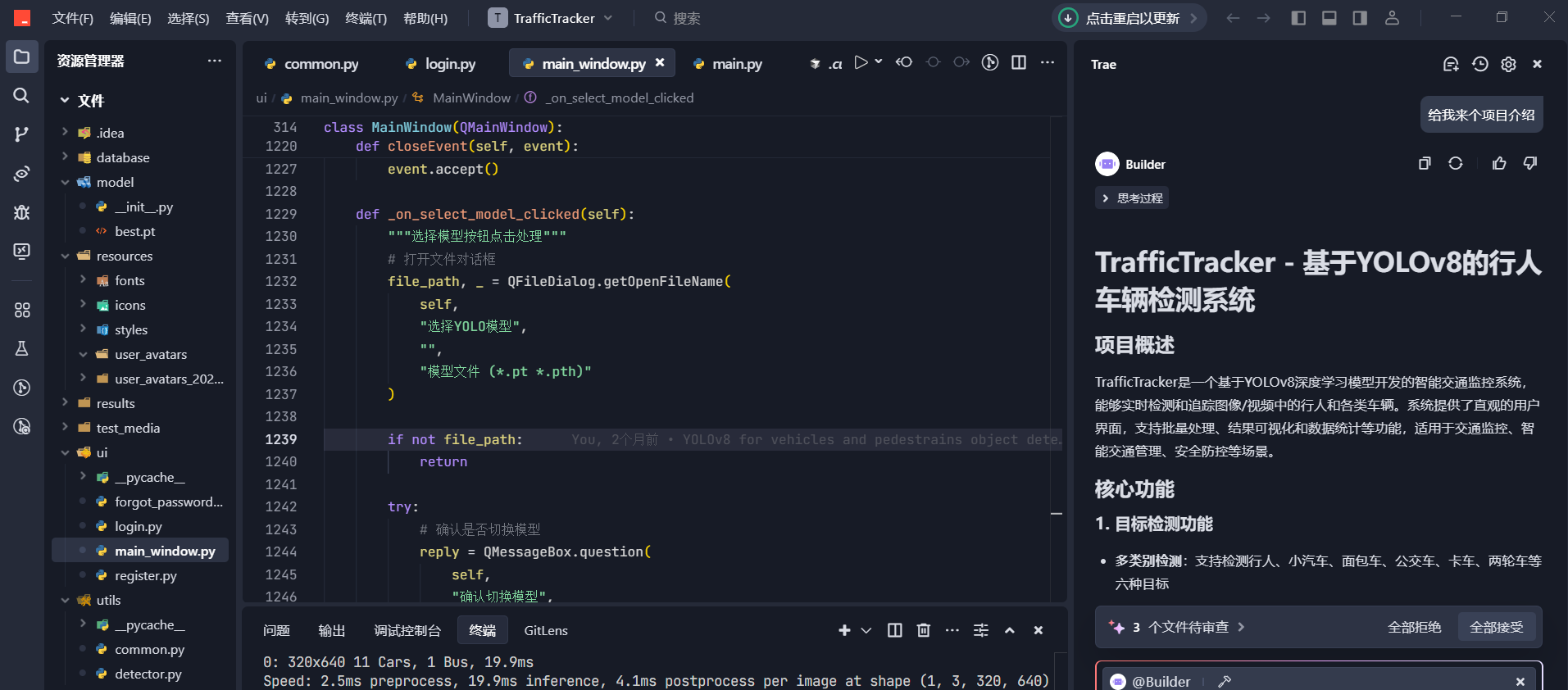Kill terminal with trash icon
Screen dimensions: 1568x690
tap(924, 630)
